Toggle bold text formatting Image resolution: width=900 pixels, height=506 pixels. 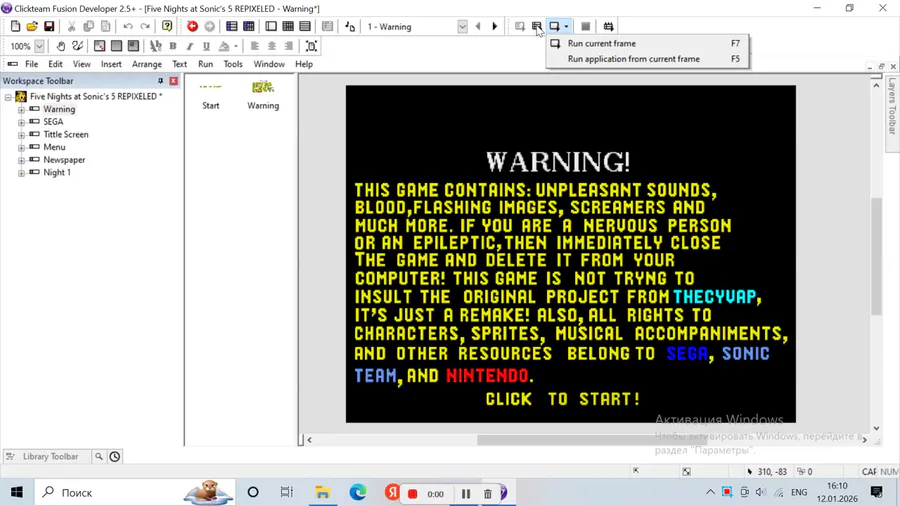click(x=173, y=46)
